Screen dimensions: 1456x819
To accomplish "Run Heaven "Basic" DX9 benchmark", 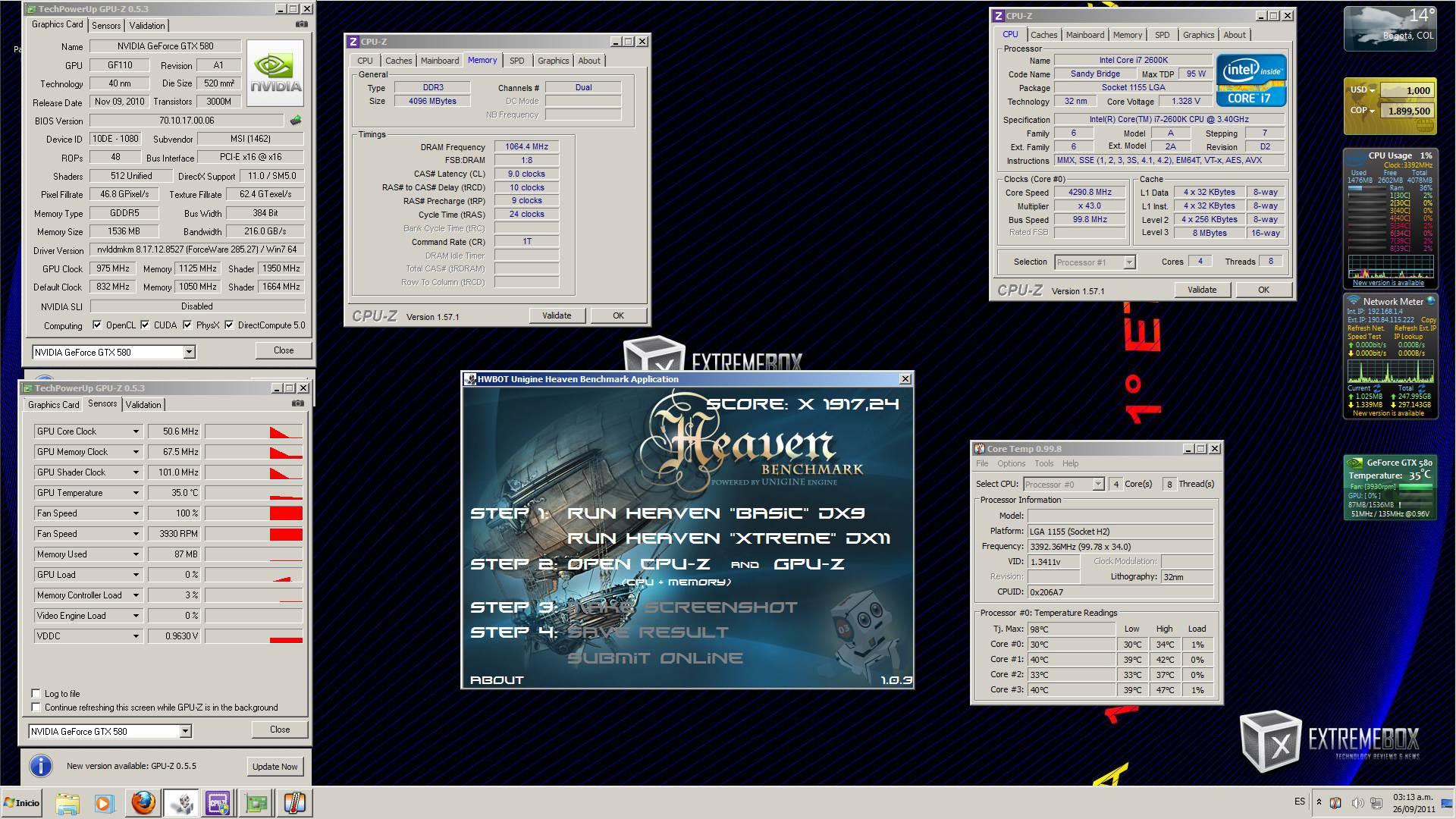I will tap(716, 513).
